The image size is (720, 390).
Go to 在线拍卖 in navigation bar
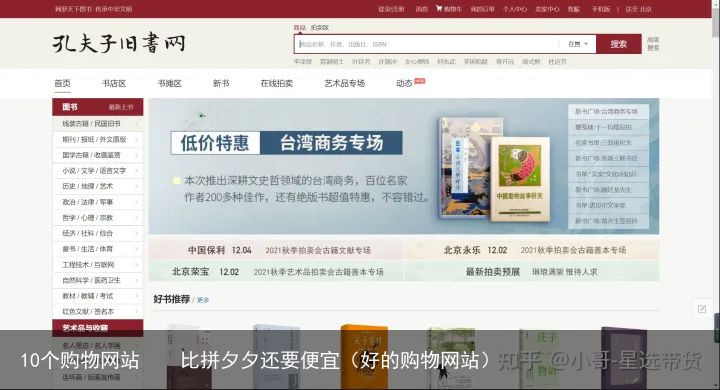tap(276, 83)
